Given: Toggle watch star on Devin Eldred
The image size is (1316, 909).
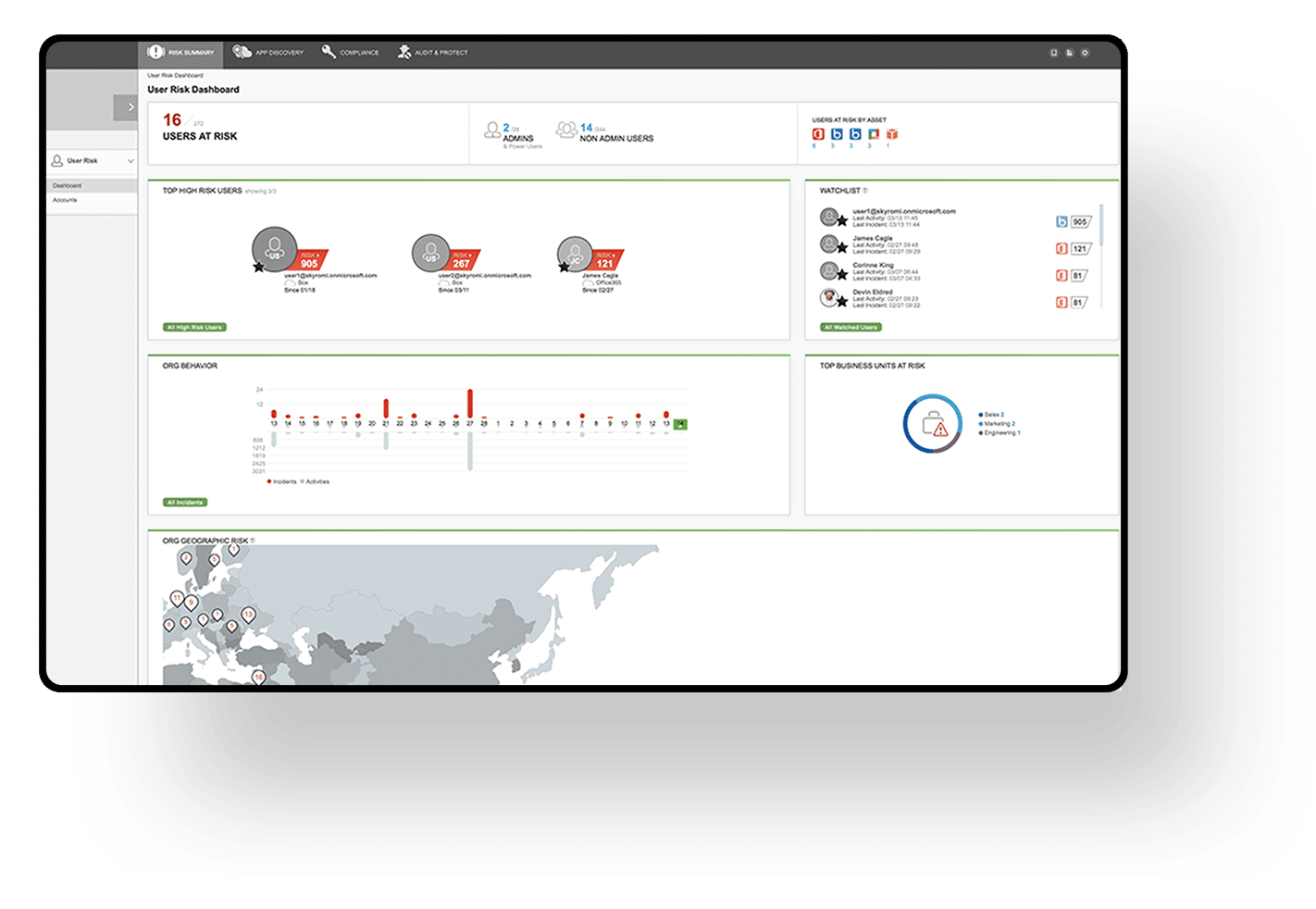Looking at the screenshot, I should tap(842, 302).
